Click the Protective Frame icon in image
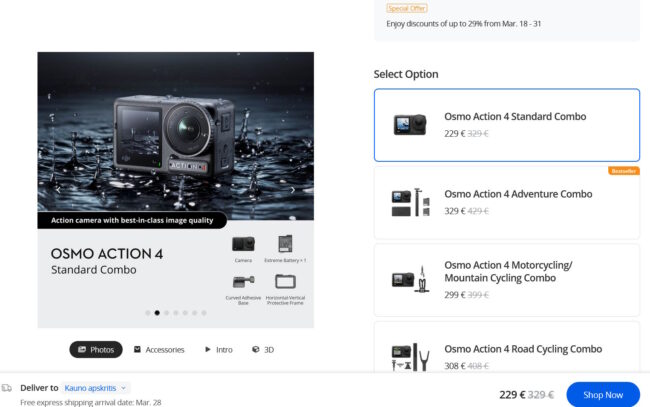The image size is (650, 407). [285, 281]
